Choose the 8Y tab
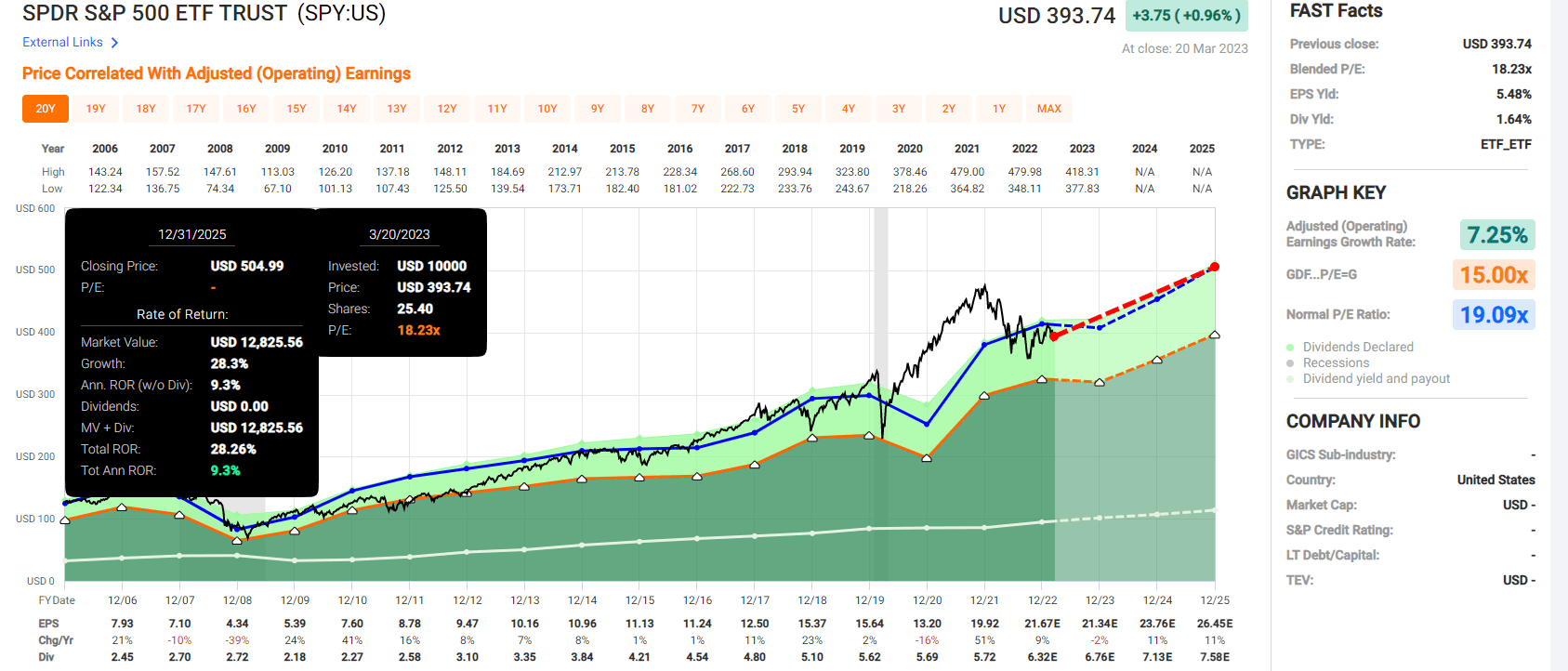Screen dimensions: 1568x671 click(648, 109)
